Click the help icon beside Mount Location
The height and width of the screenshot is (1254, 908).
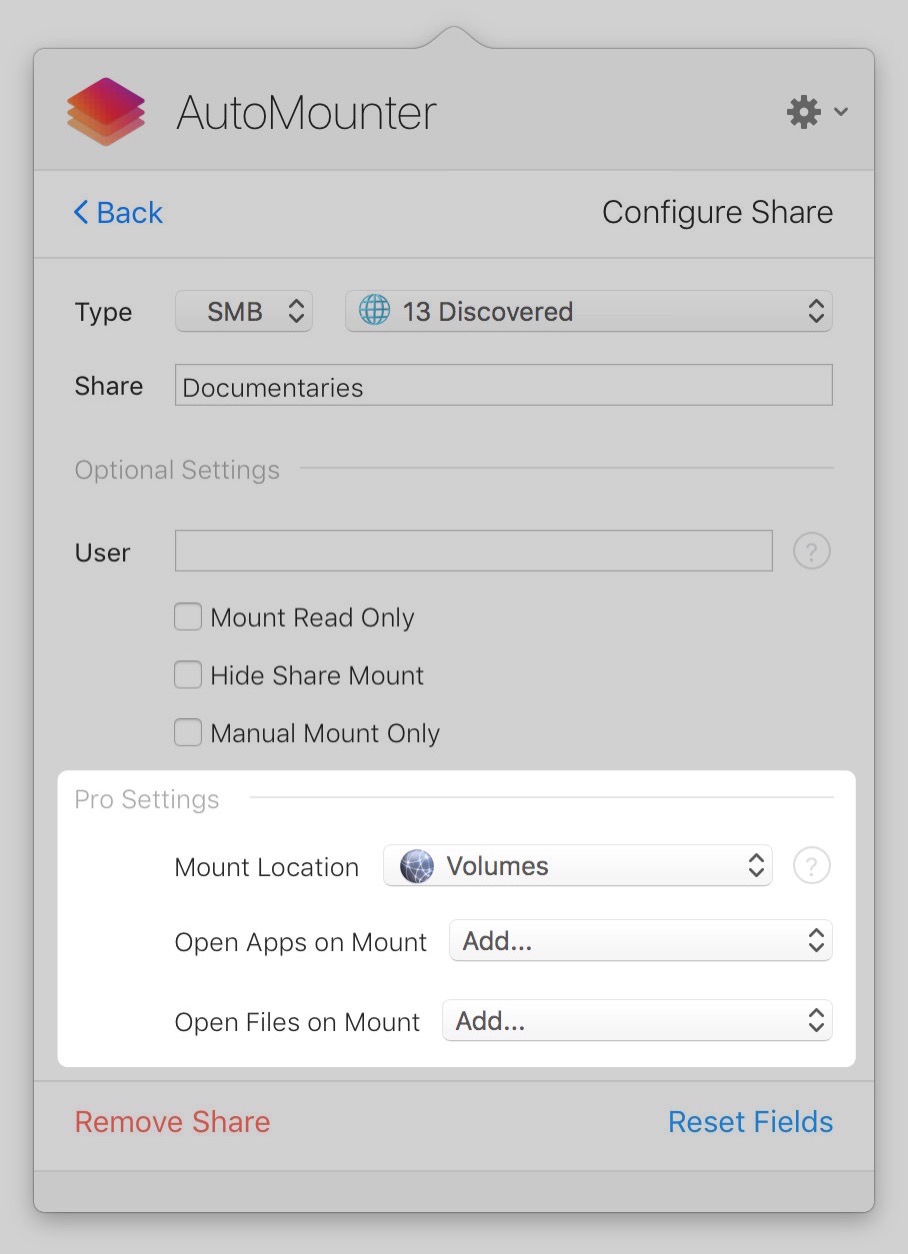click(x=811, y=866)
